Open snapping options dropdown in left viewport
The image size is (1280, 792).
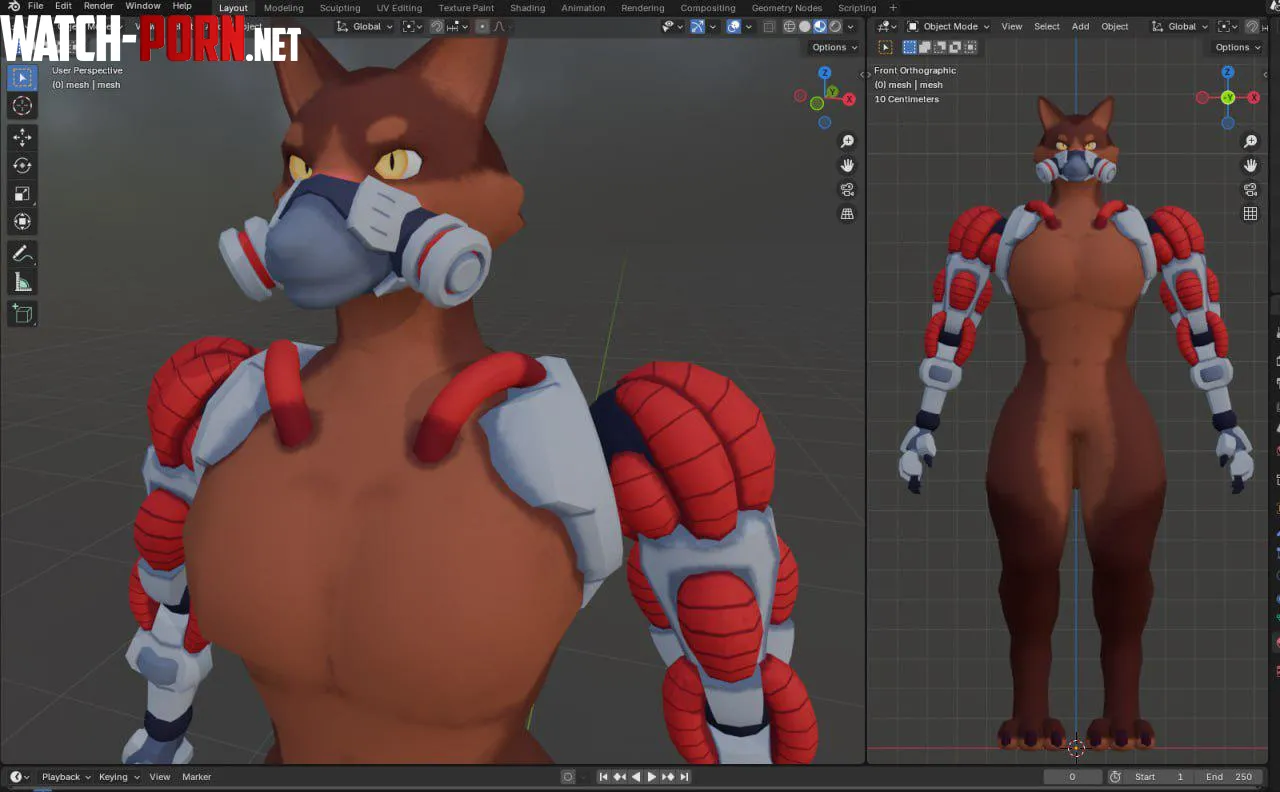click(457, 27)
